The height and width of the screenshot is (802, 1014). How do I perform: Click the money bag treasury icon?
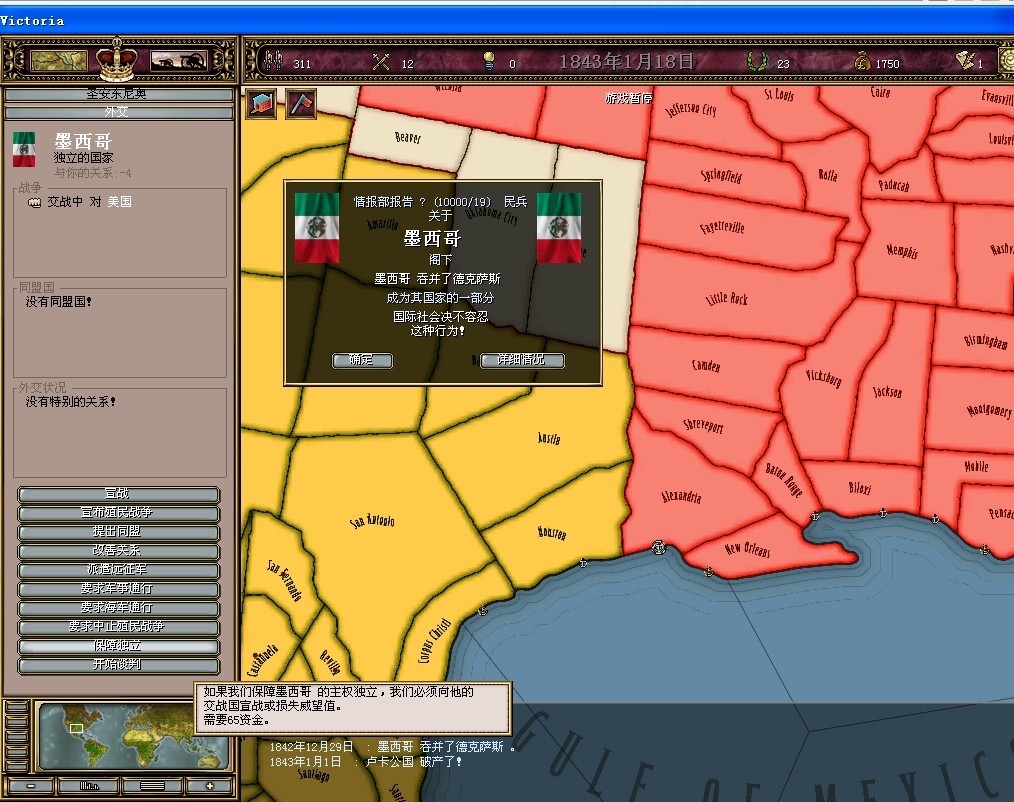861,62
